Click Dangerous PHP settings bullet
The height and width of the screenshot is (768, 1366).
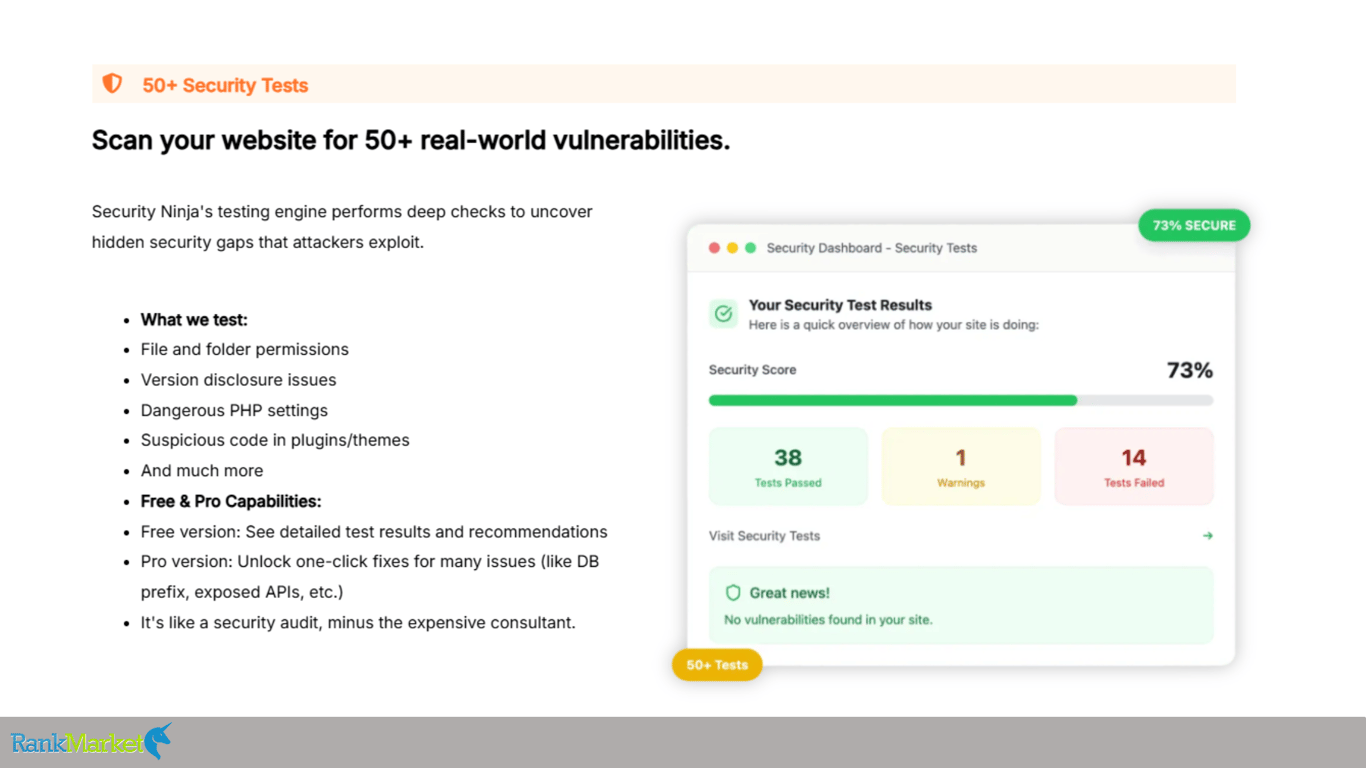click(234, 410)
